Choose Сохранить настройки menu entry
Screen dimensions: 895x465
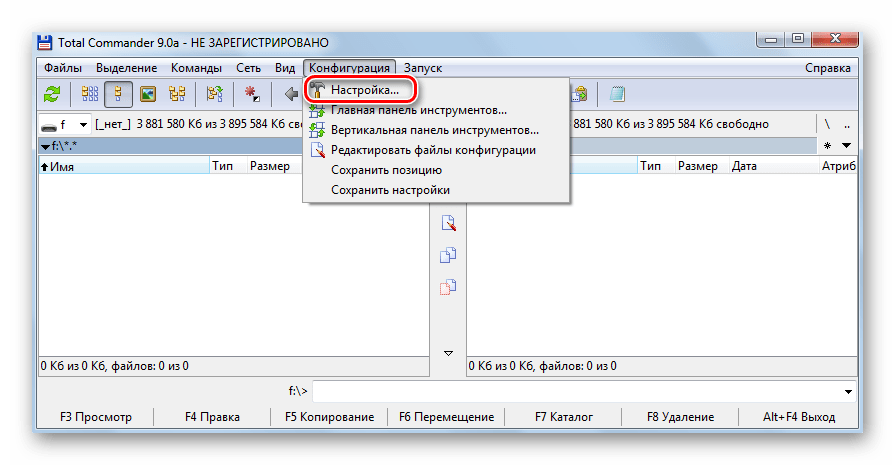tap(436, 190)
